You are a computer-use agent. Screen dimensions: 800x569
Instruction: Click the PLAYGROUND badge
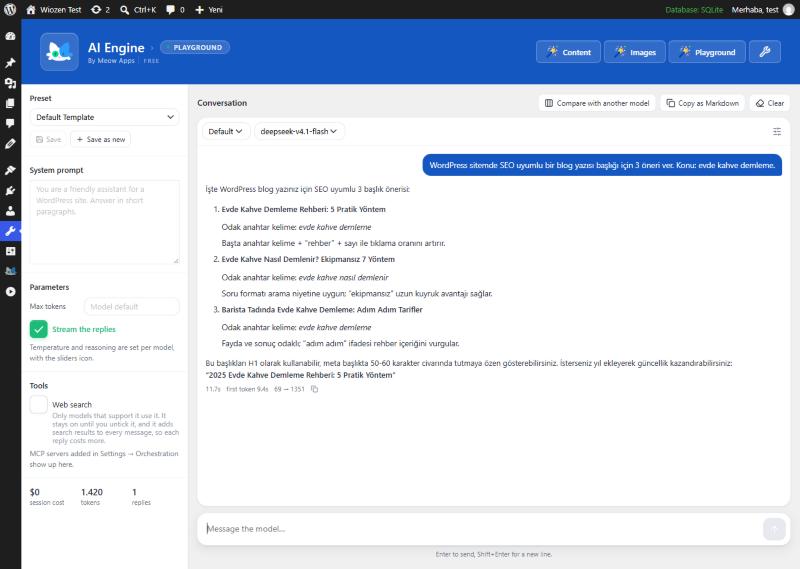coord(195,47)
